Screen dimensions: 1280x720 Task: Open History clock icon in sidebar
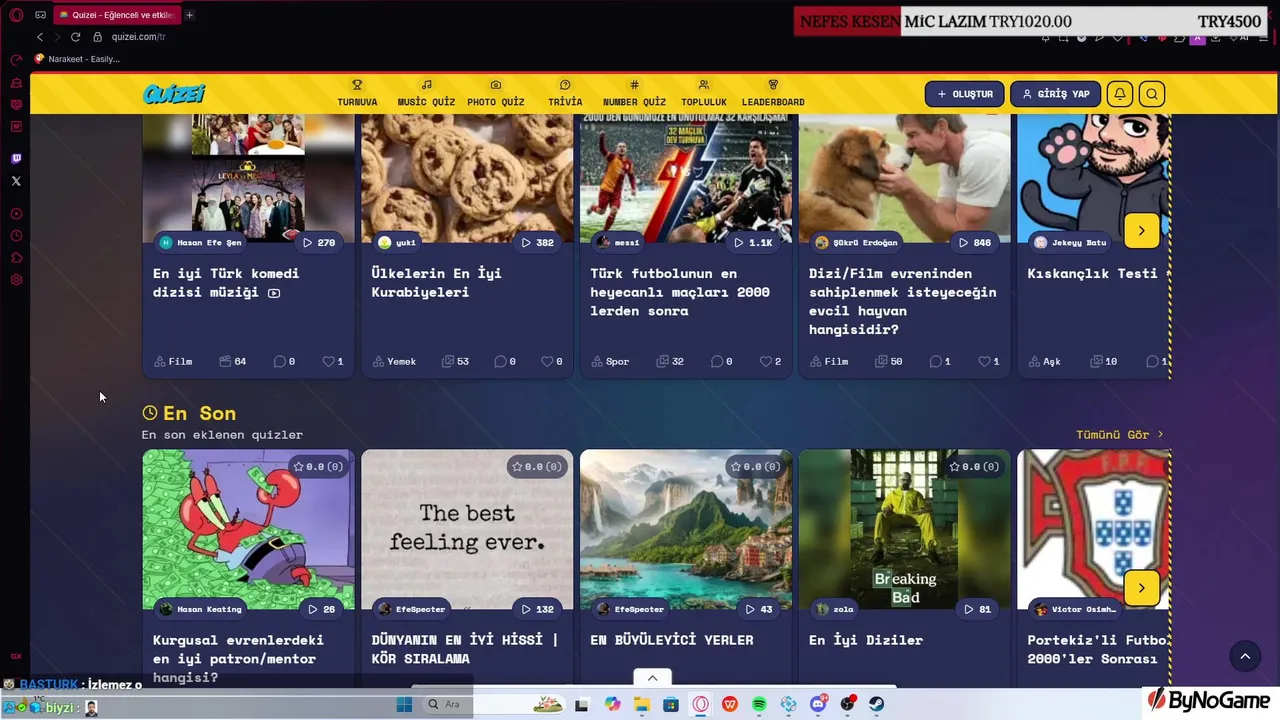point(16,236)
